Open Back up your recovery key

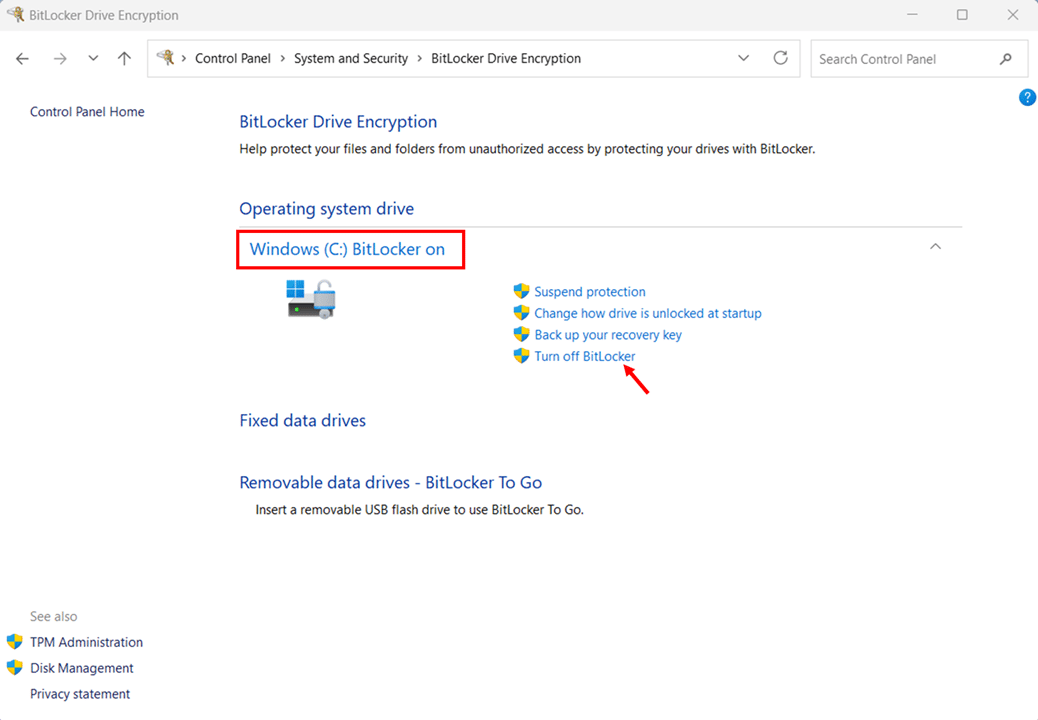[607, 335]
